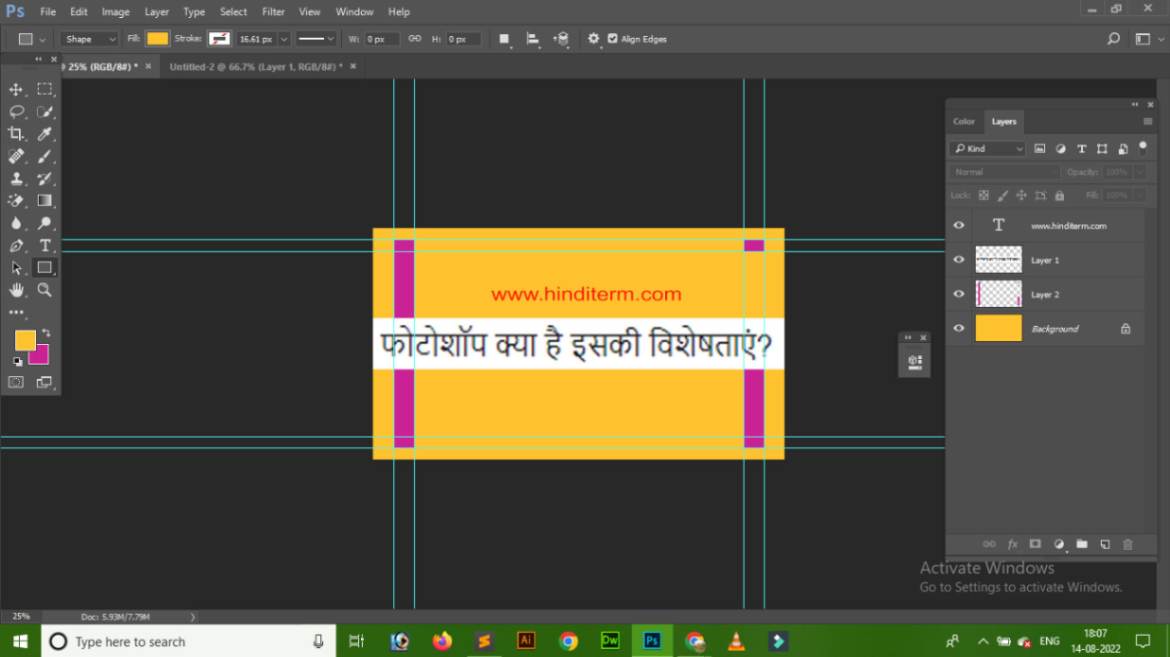Select the Crop tool

[x=15, y=134]
